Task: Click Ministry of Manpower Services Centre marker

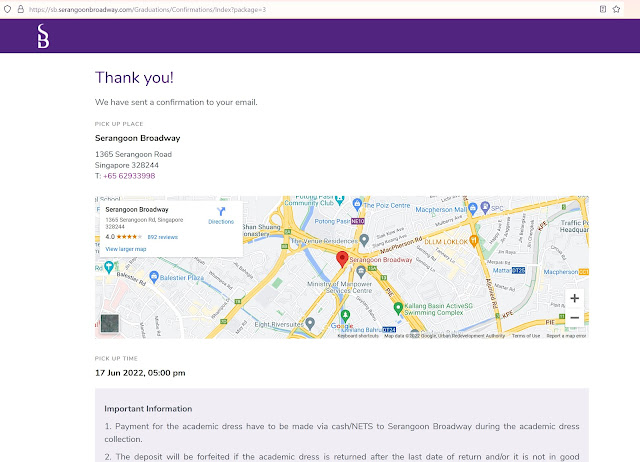Action: 361,272
